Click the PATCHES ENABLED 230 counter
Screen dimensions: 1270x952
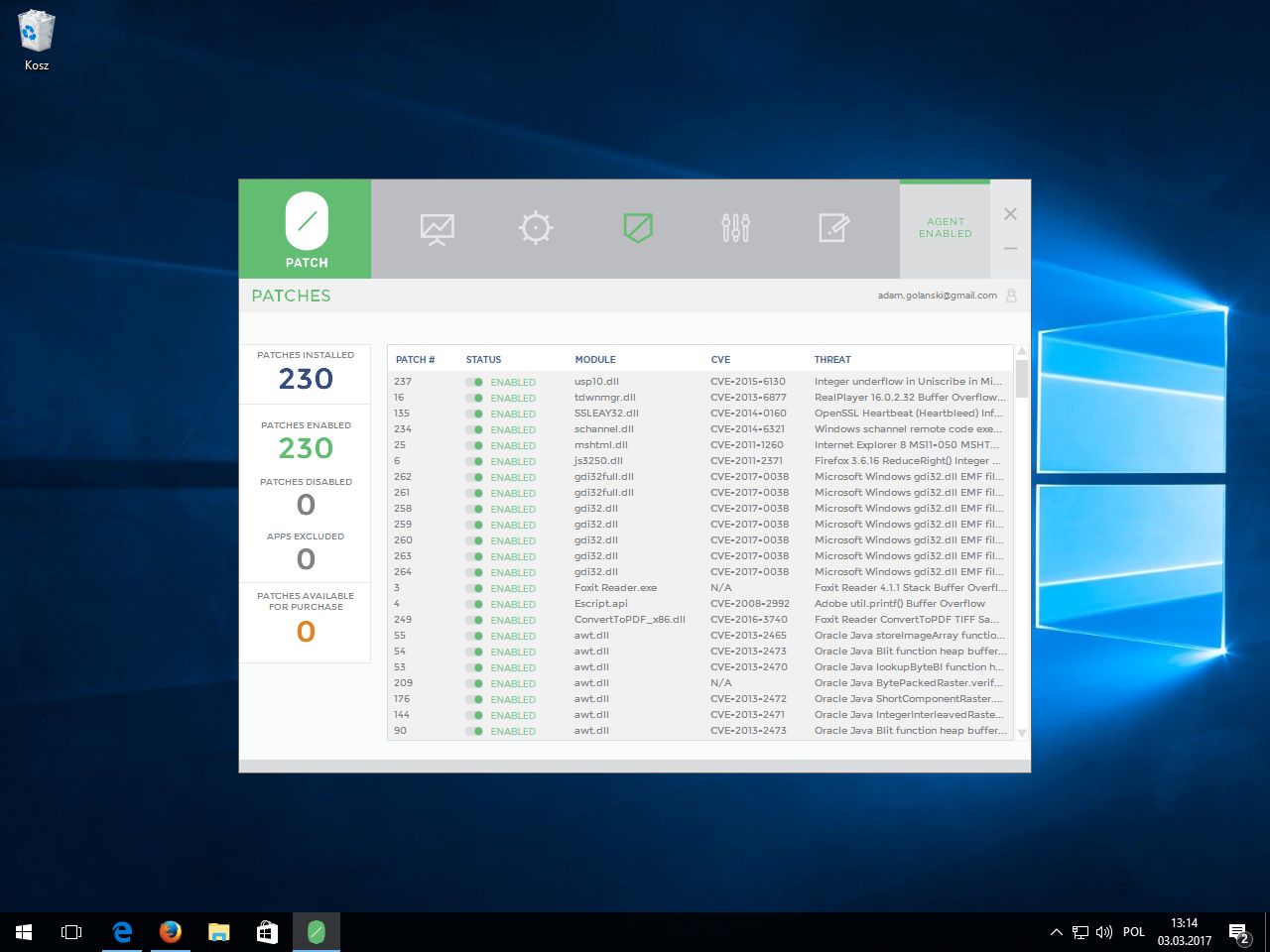click(306, 440)
